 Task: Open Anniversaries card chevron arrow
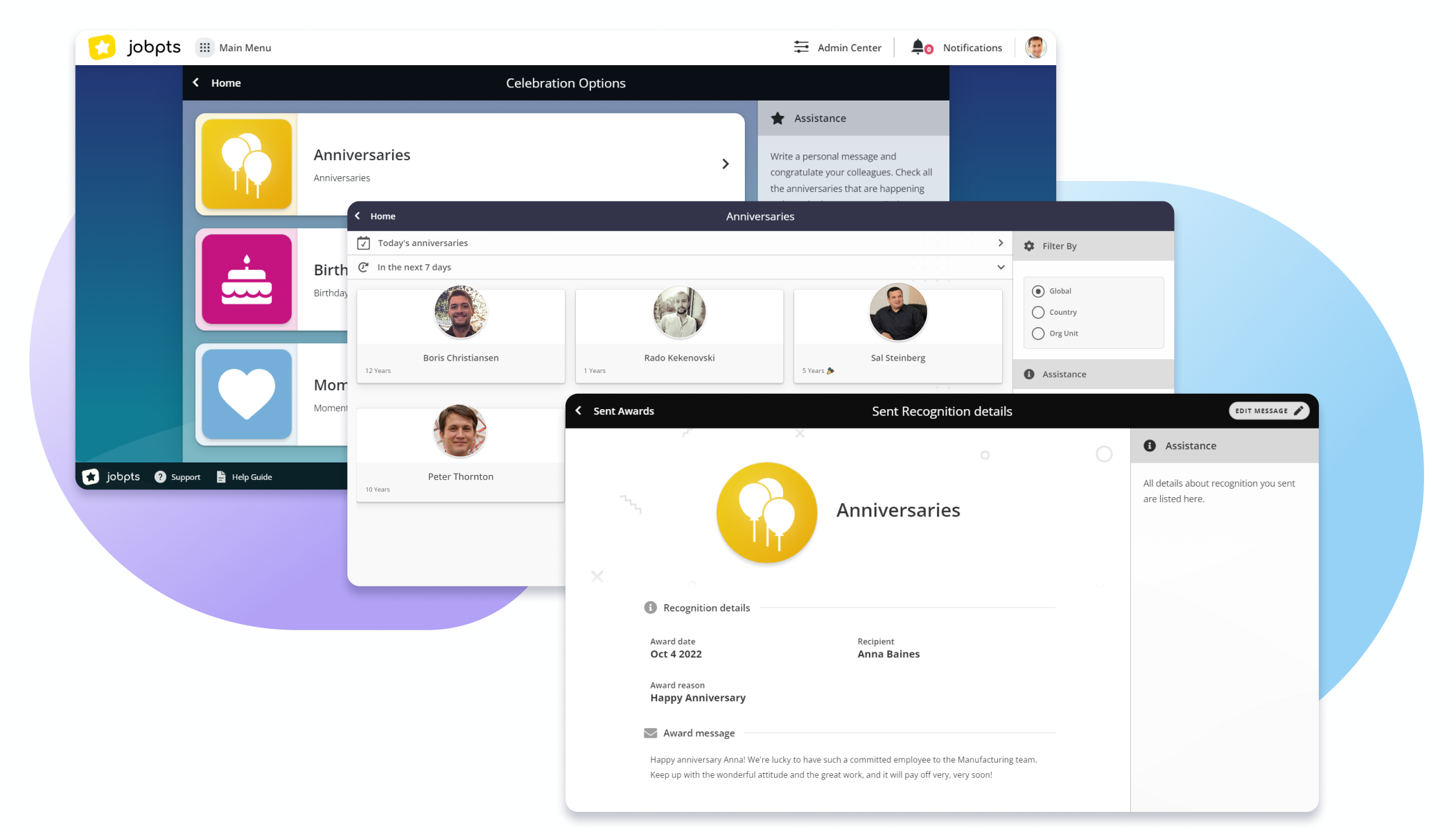[726, 164]
